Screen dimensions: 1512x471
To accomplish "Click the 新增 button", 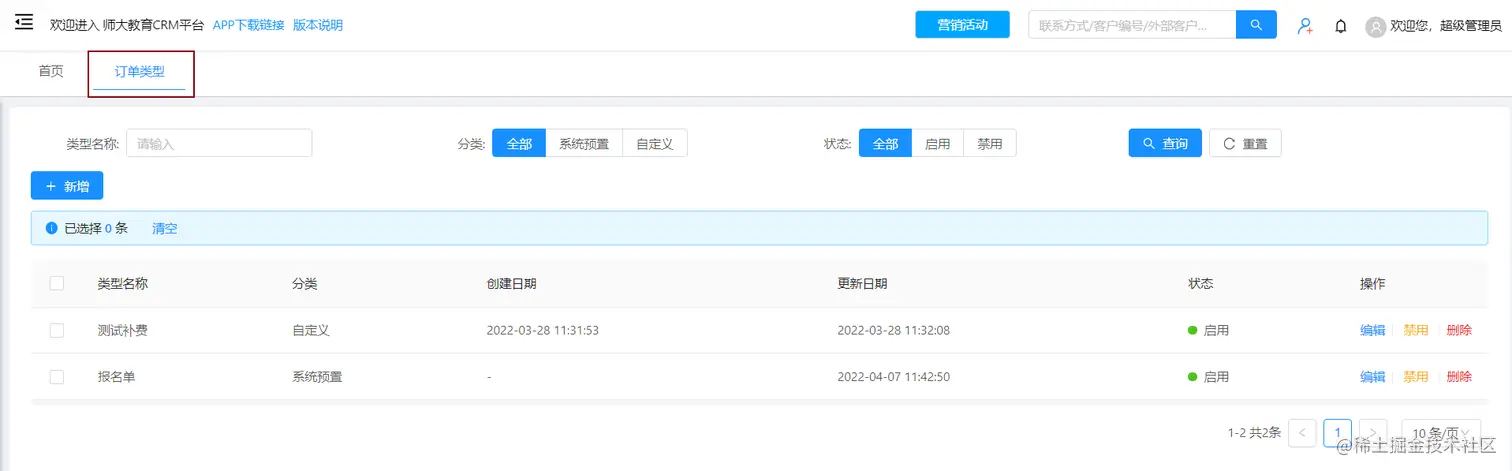I will coord(67,186).
